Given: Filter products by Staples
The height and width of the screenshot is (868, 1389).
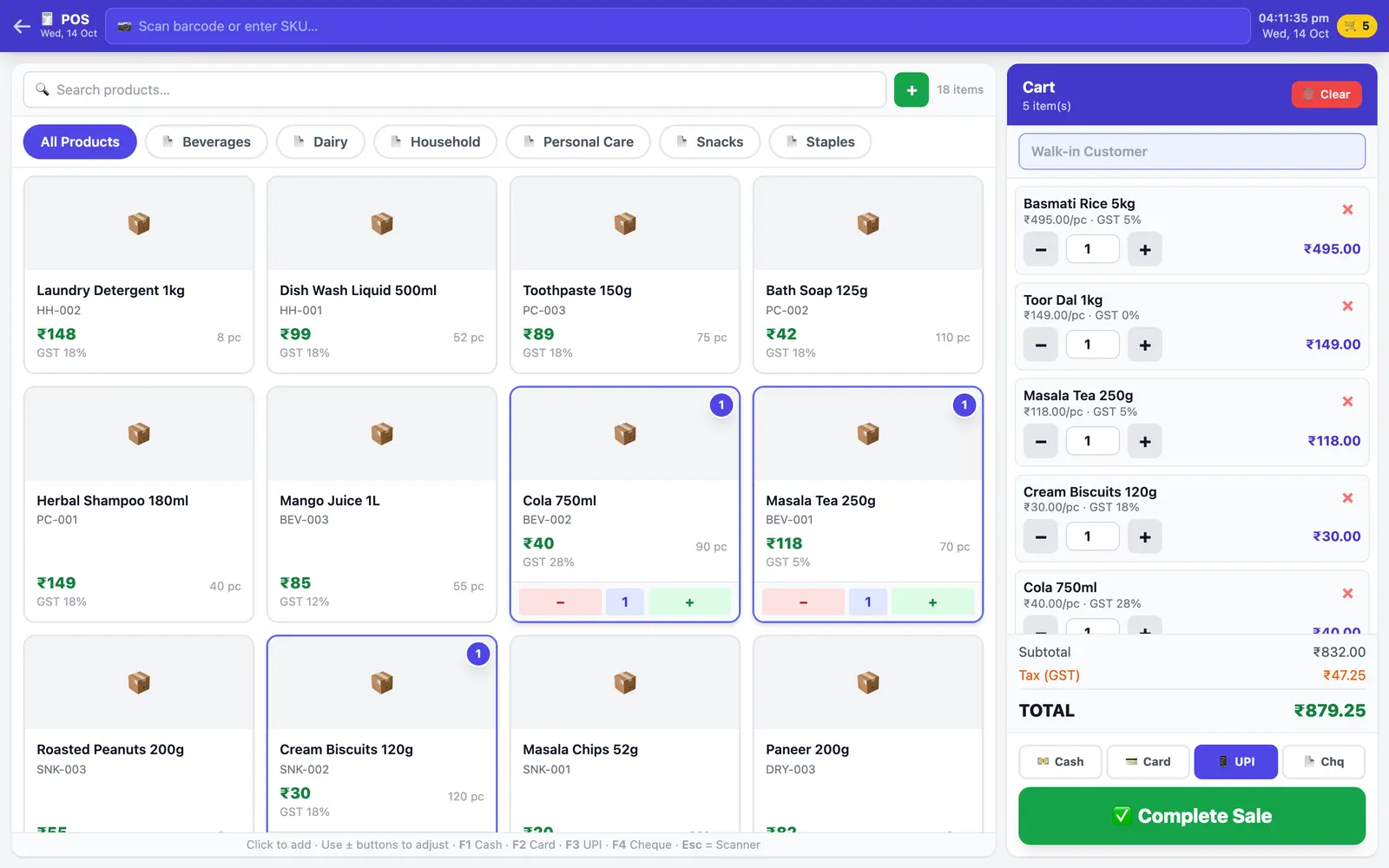Looking at the screenshot, I should 820,141.
